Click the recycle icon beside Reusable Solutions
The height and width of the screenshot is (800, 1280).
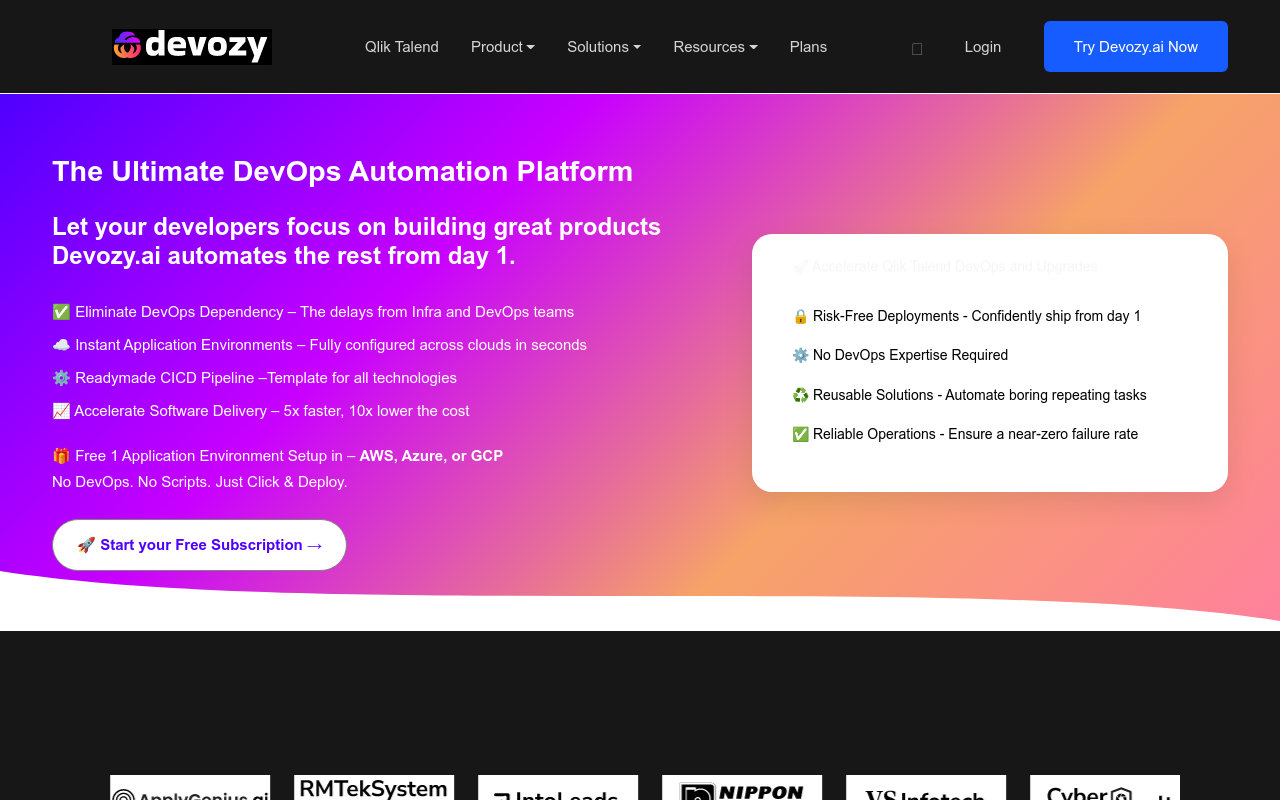click(x=799, y=395)
